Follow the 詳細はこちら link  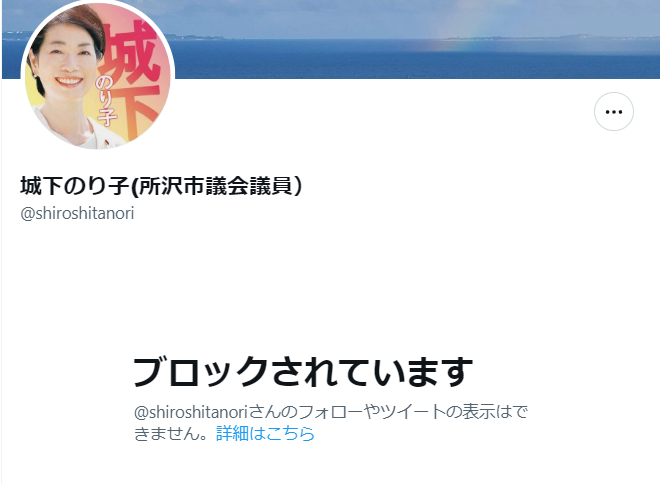pyautogui.click(x=265, y=433)
